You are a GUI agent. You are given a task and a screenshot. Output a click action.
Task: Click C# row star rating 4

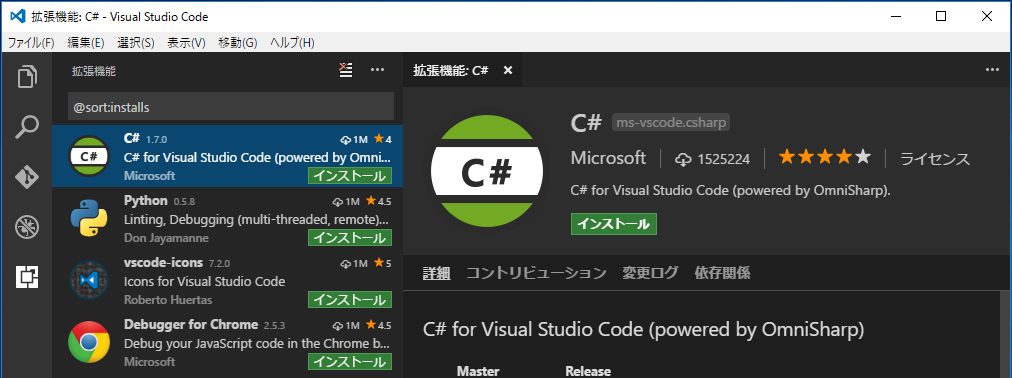383,139
